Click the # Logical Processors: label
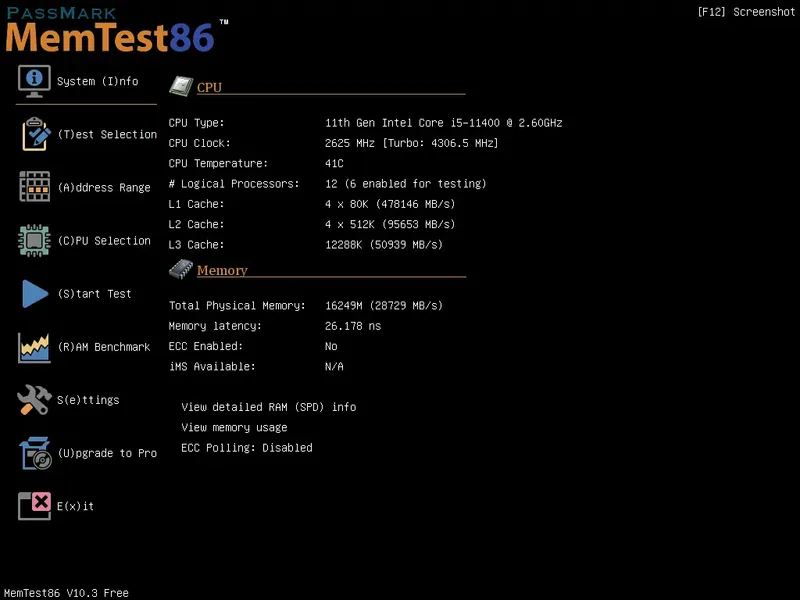 coord(234,184)
